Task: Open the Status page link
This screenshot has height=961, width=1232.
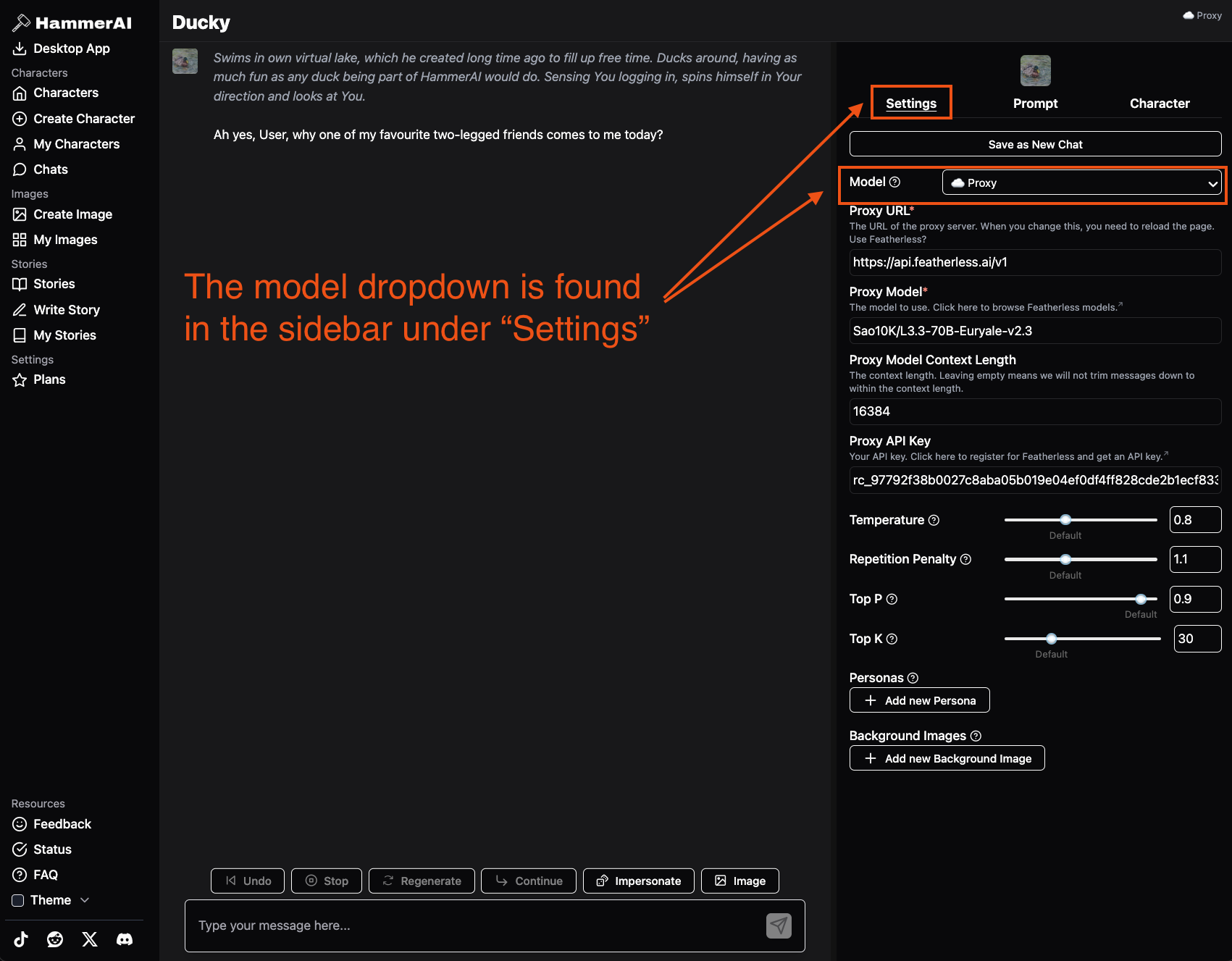Action: [43, 849]
